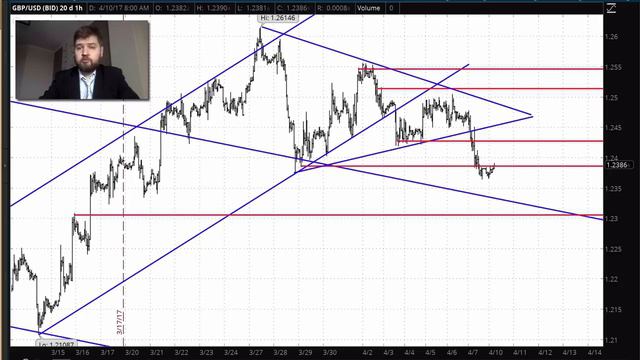Click the high price readout H: 1.2390

point(213,8)
